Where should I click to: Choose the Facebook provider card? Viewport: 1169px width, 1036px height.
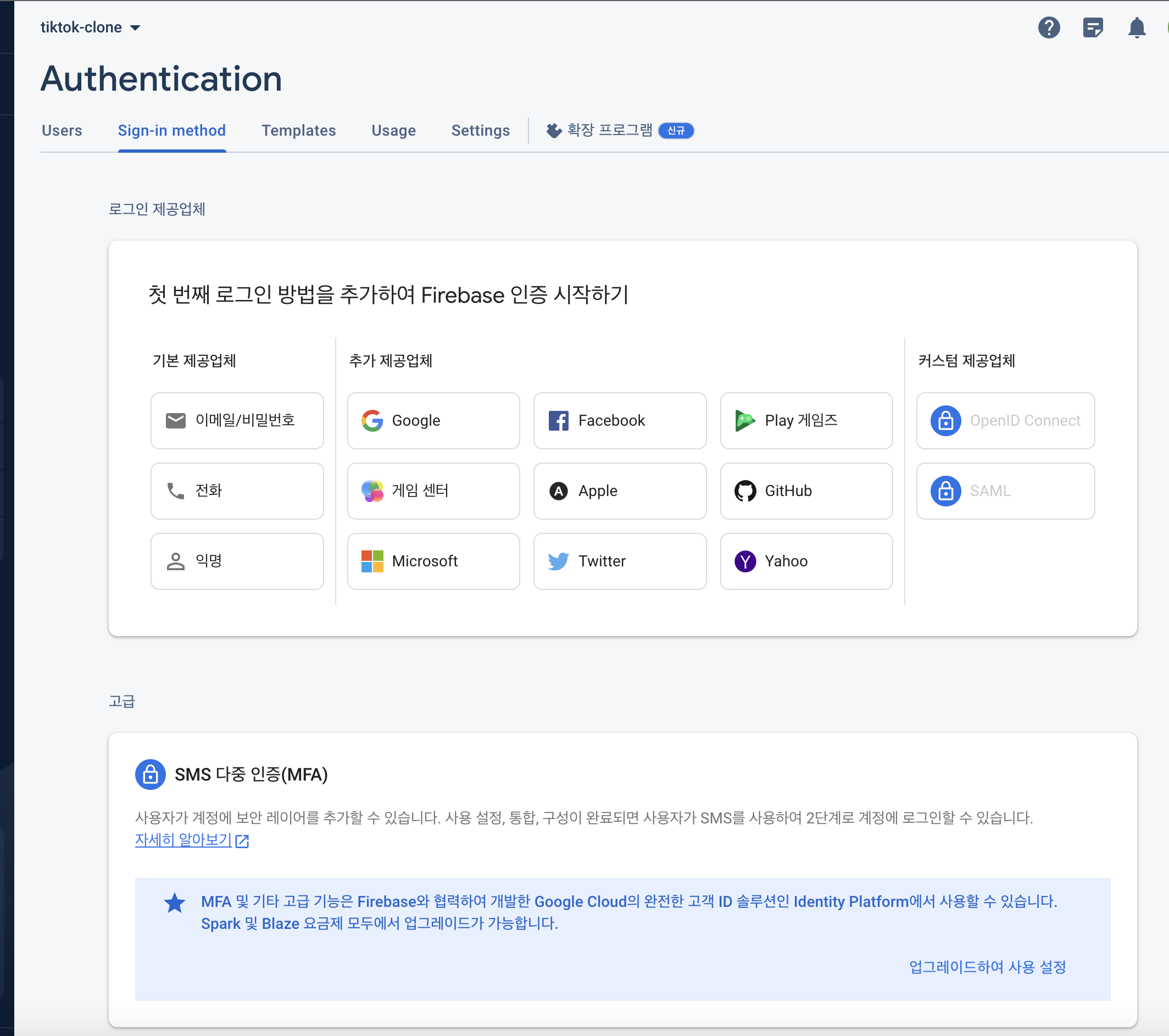(x=620, y=420)
